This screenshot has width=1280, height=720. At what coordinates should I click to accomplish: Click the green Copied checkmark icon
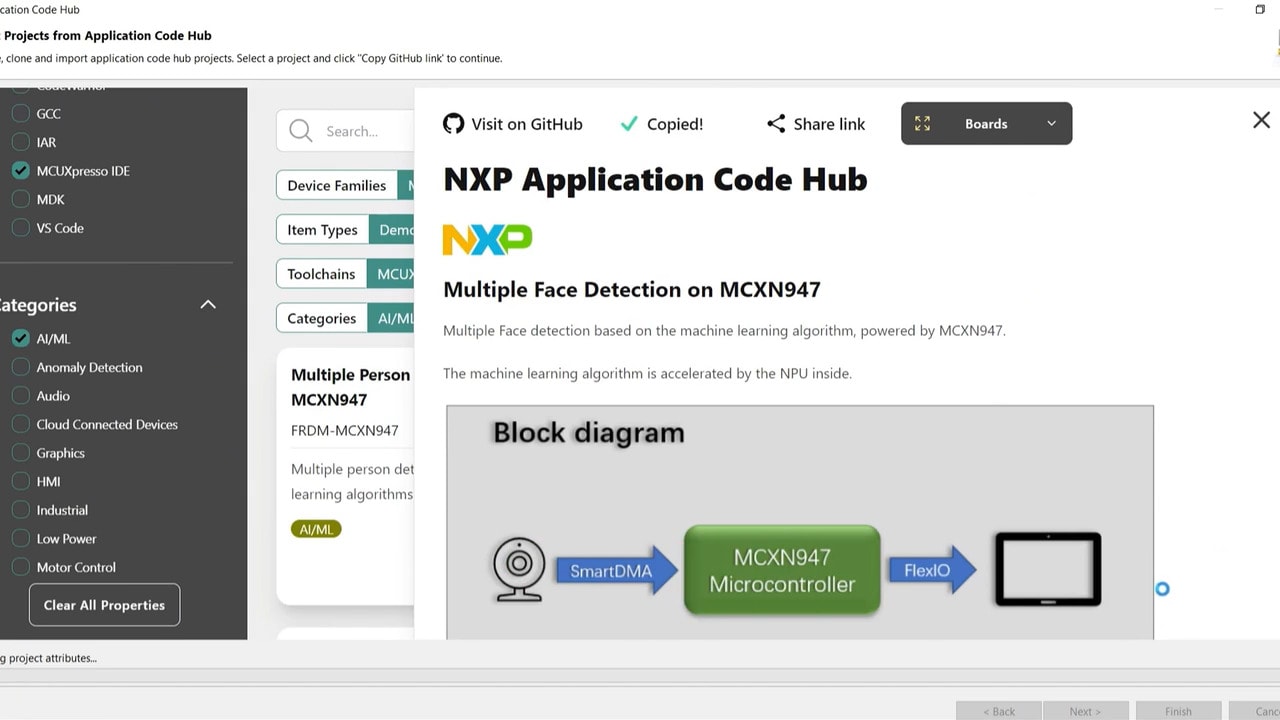click(629, 124)
